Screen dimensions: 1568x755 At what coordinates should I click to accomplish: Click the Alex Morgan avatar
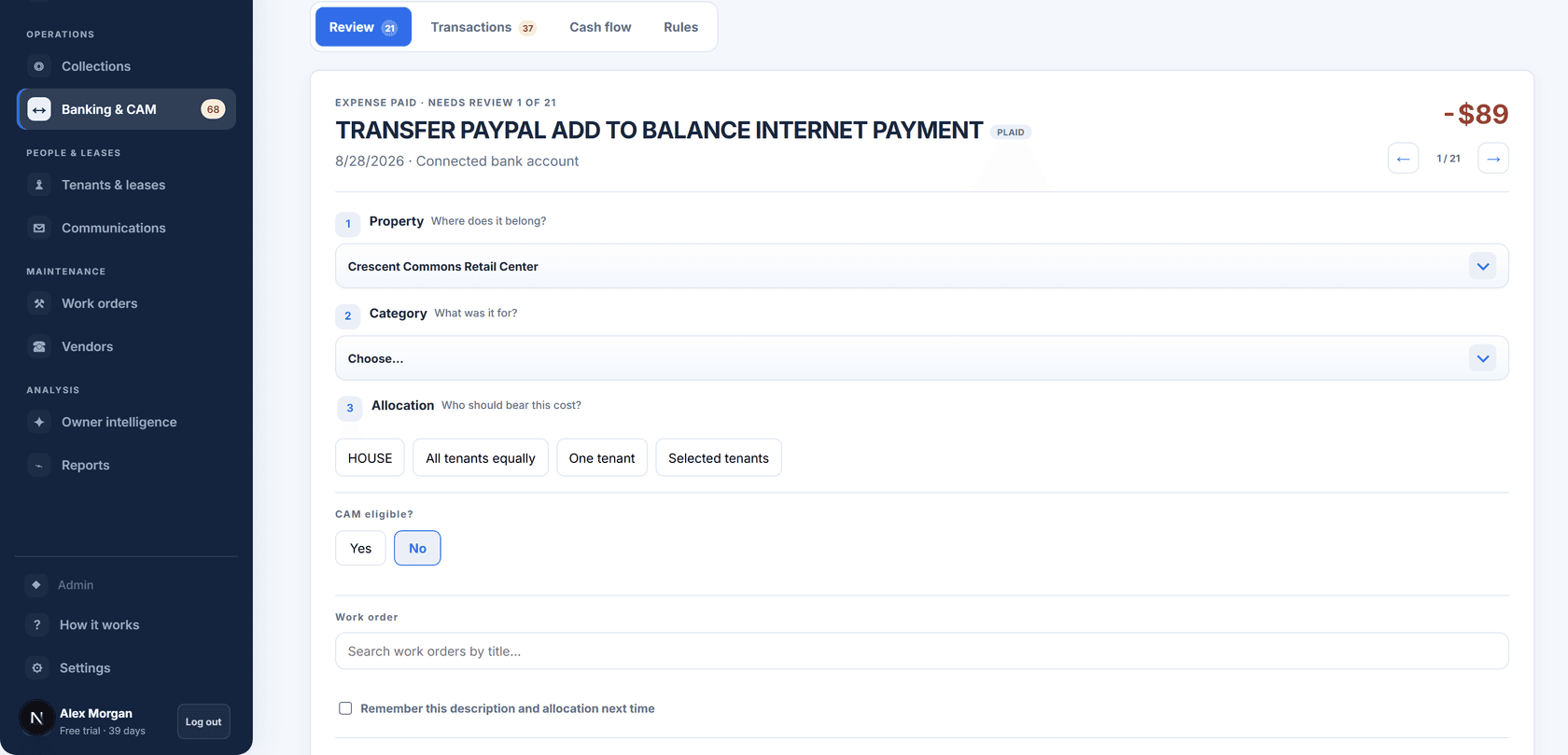36,719
